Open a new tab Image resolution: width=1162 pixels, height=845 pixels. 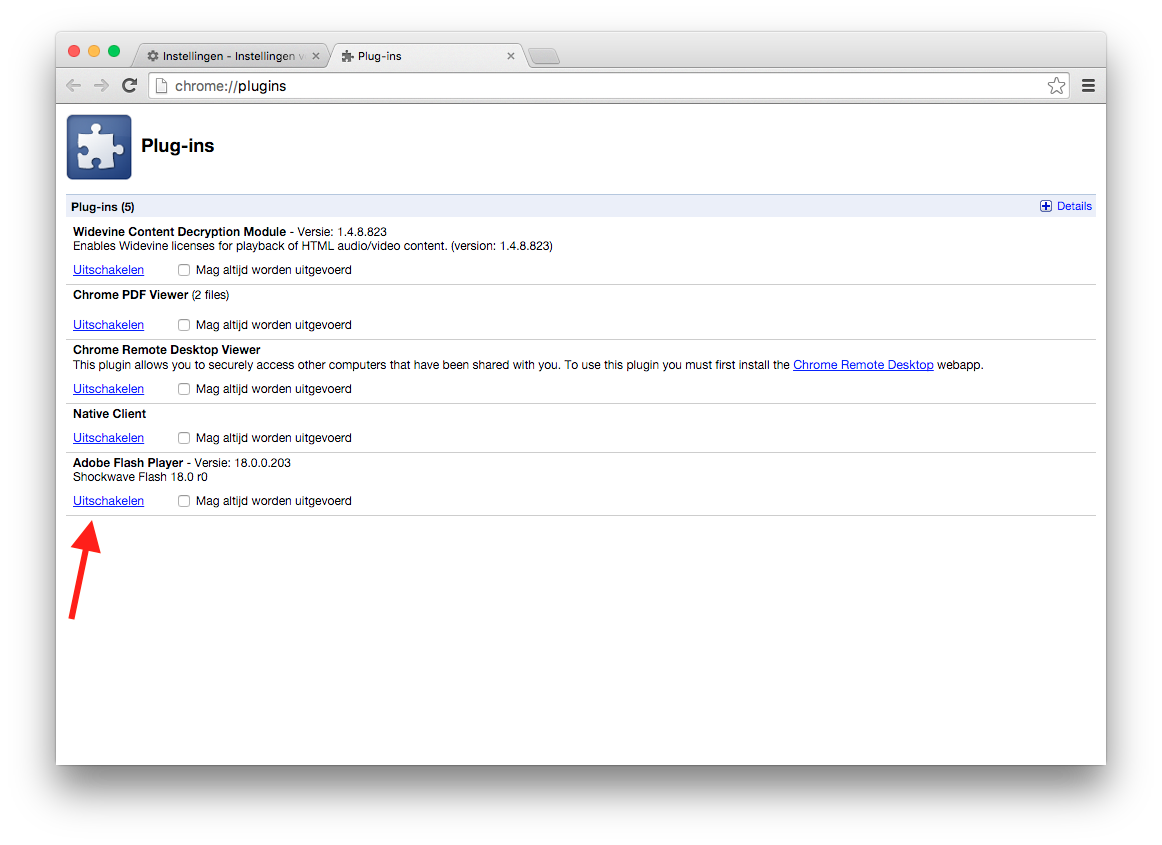[543, 56]
